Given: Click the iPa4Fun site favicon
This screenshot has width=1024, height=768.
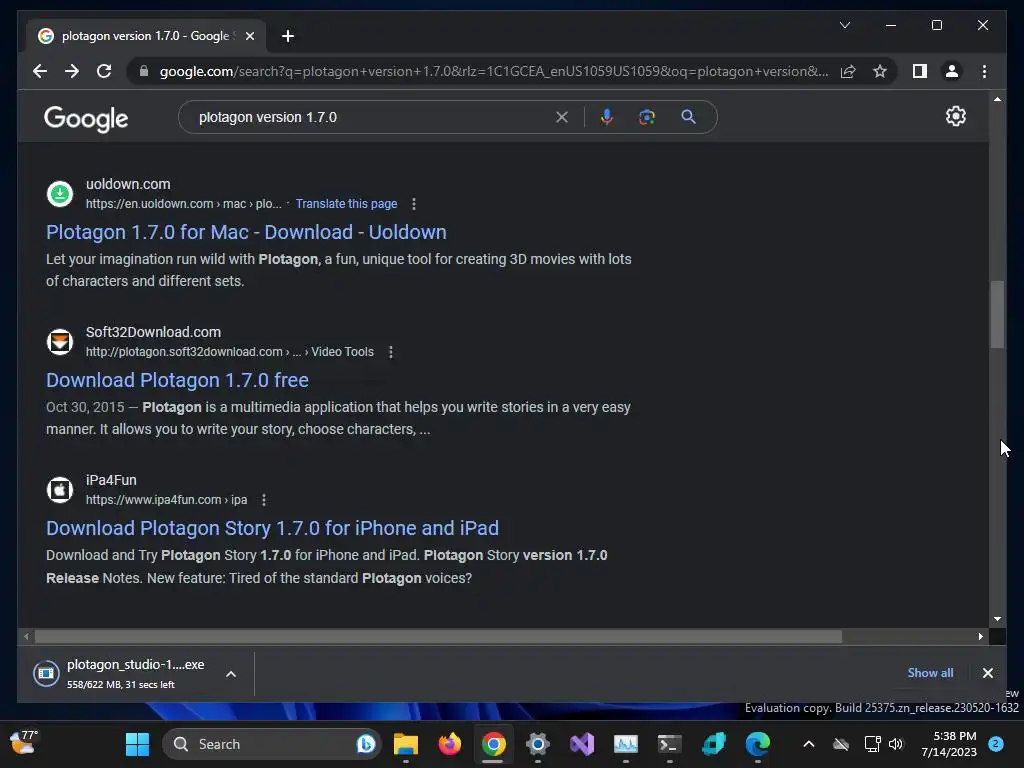Looking at the screenshot, I should [x=59, y=490].
